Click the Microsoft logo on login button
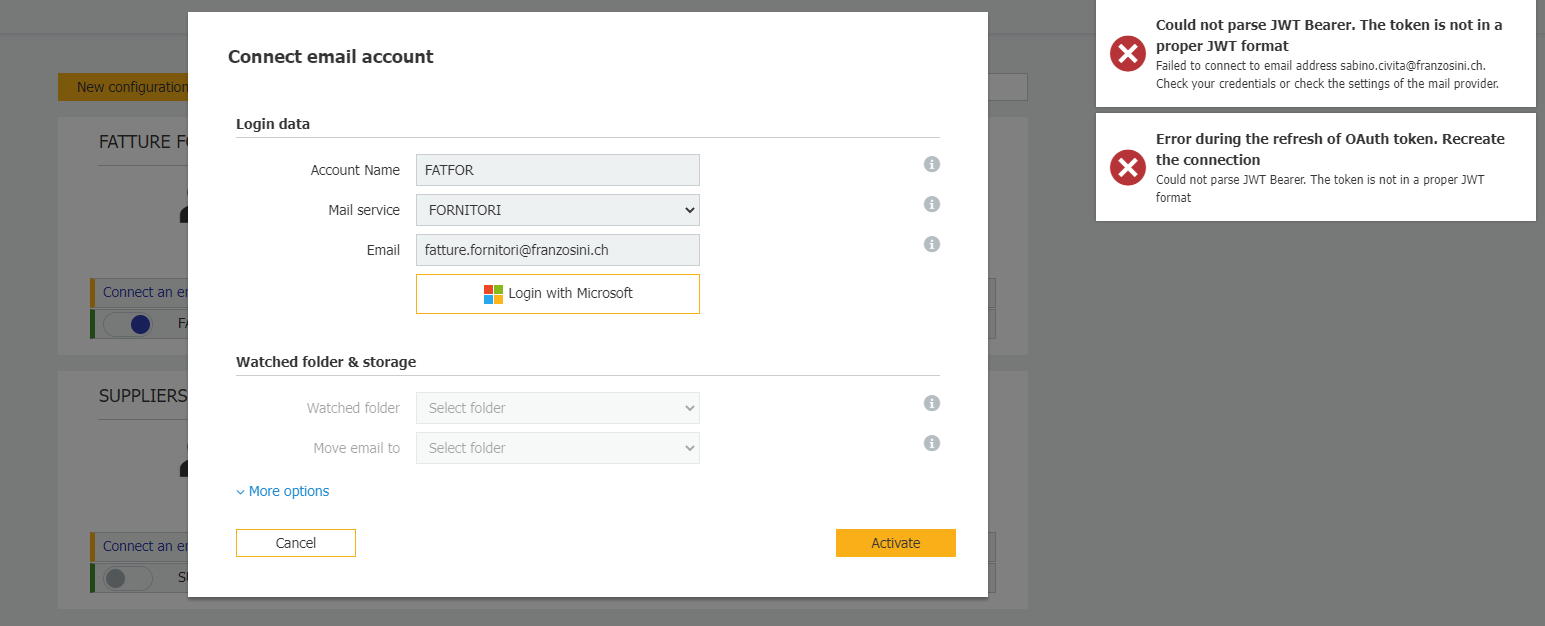The image size is (1545, 626). [493, 294]
